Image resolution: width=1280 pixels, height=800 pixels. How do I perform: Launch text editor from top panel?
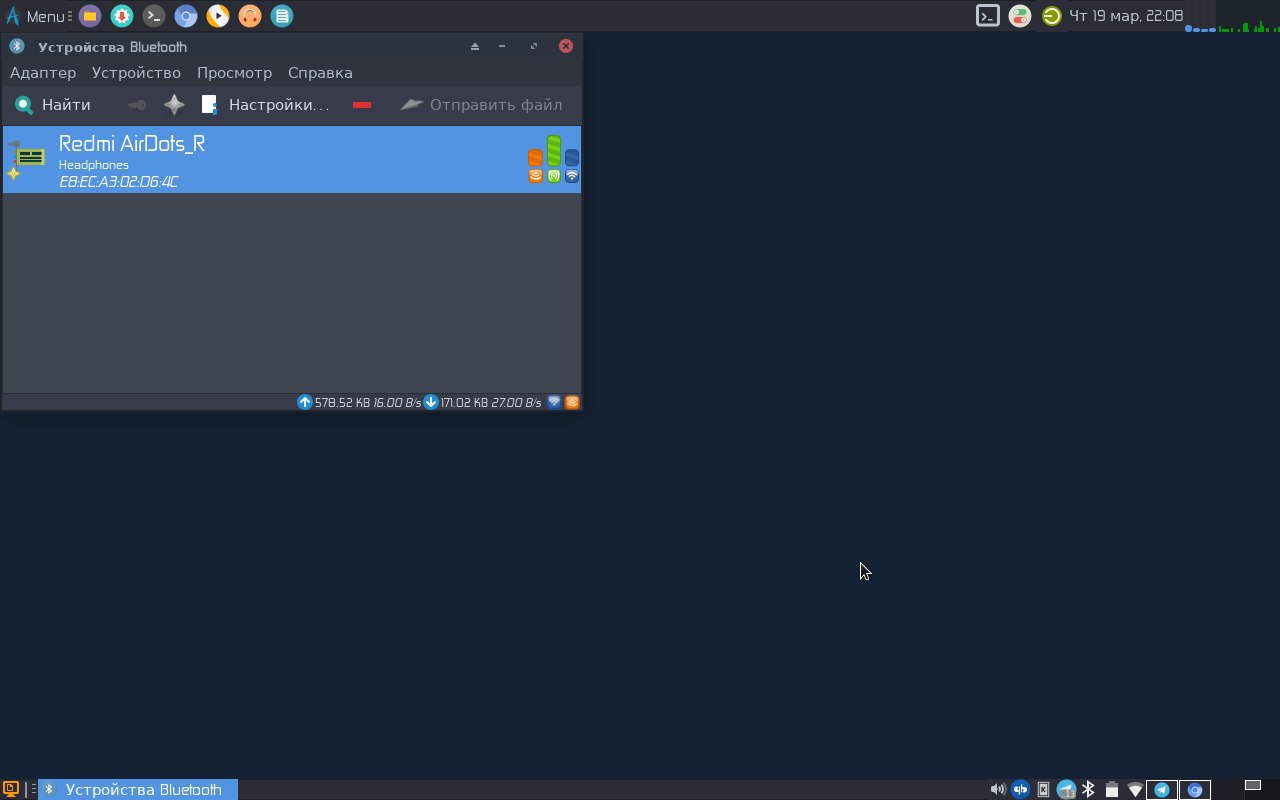[x=282, y=16]
